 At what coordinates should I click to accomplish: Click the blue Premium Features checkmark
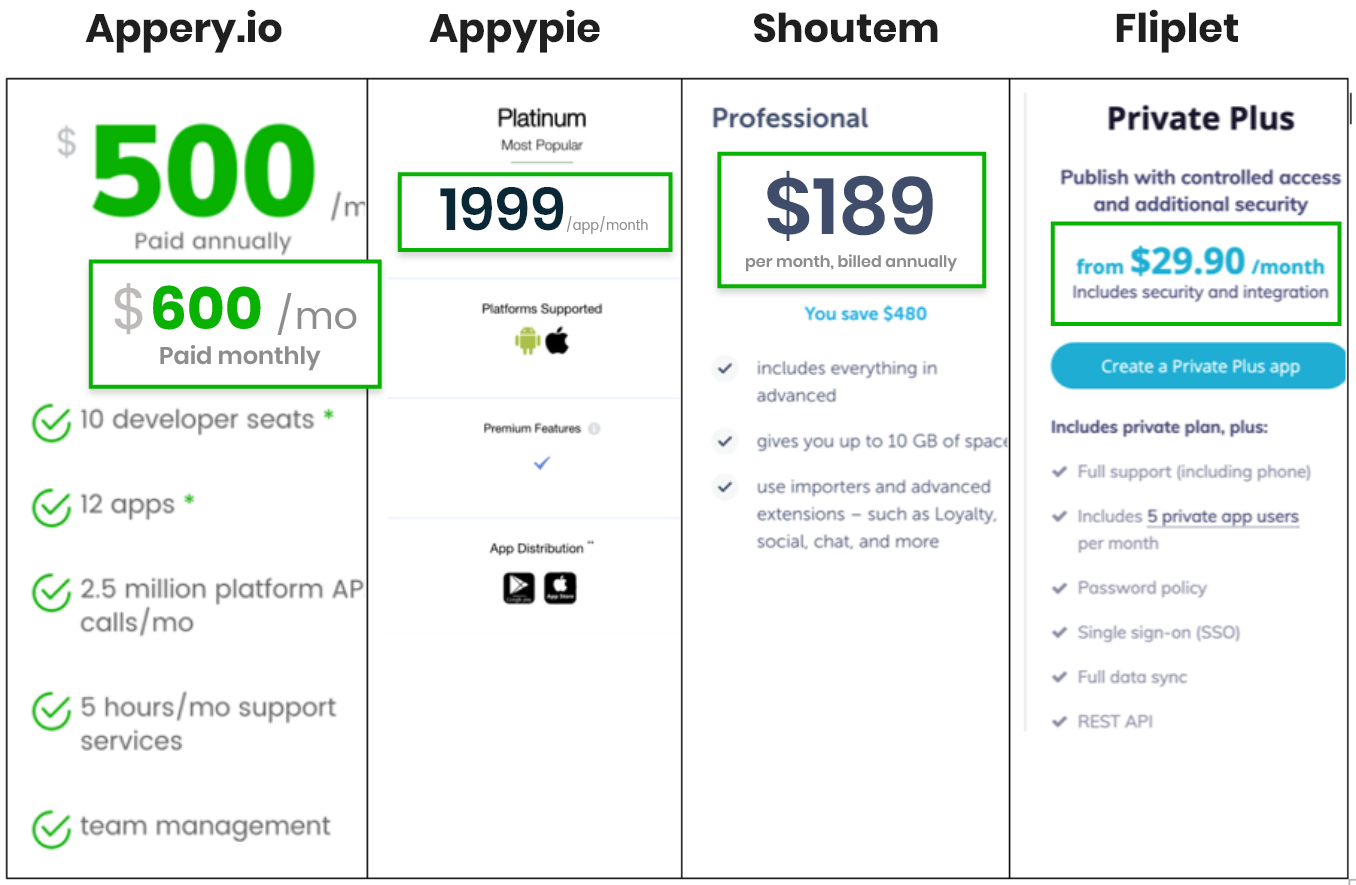[x=542, y=463]
